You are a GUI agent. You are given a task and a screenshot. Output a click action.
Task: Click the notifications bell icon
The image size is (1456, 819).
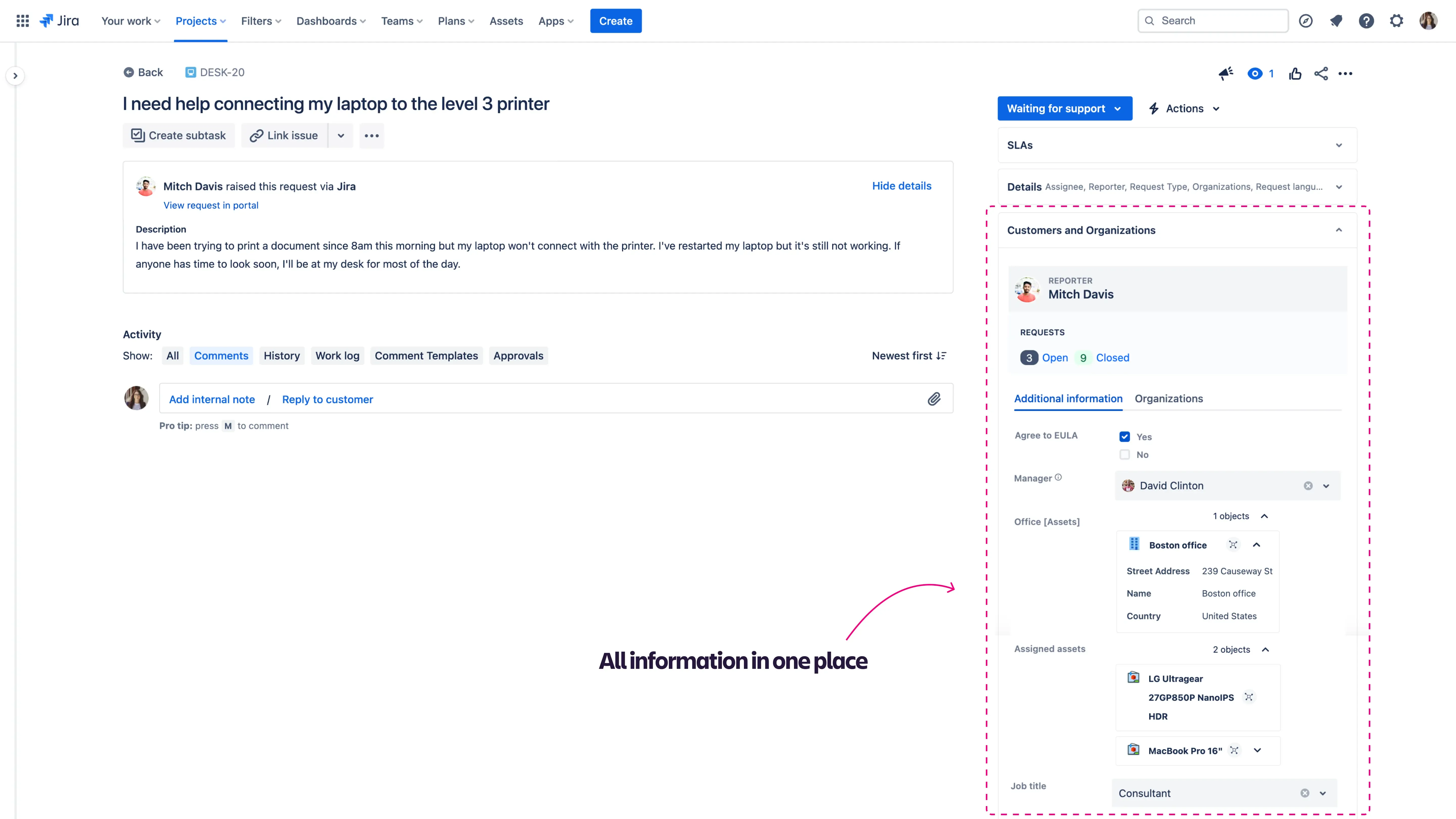(x=1336, y=21)
